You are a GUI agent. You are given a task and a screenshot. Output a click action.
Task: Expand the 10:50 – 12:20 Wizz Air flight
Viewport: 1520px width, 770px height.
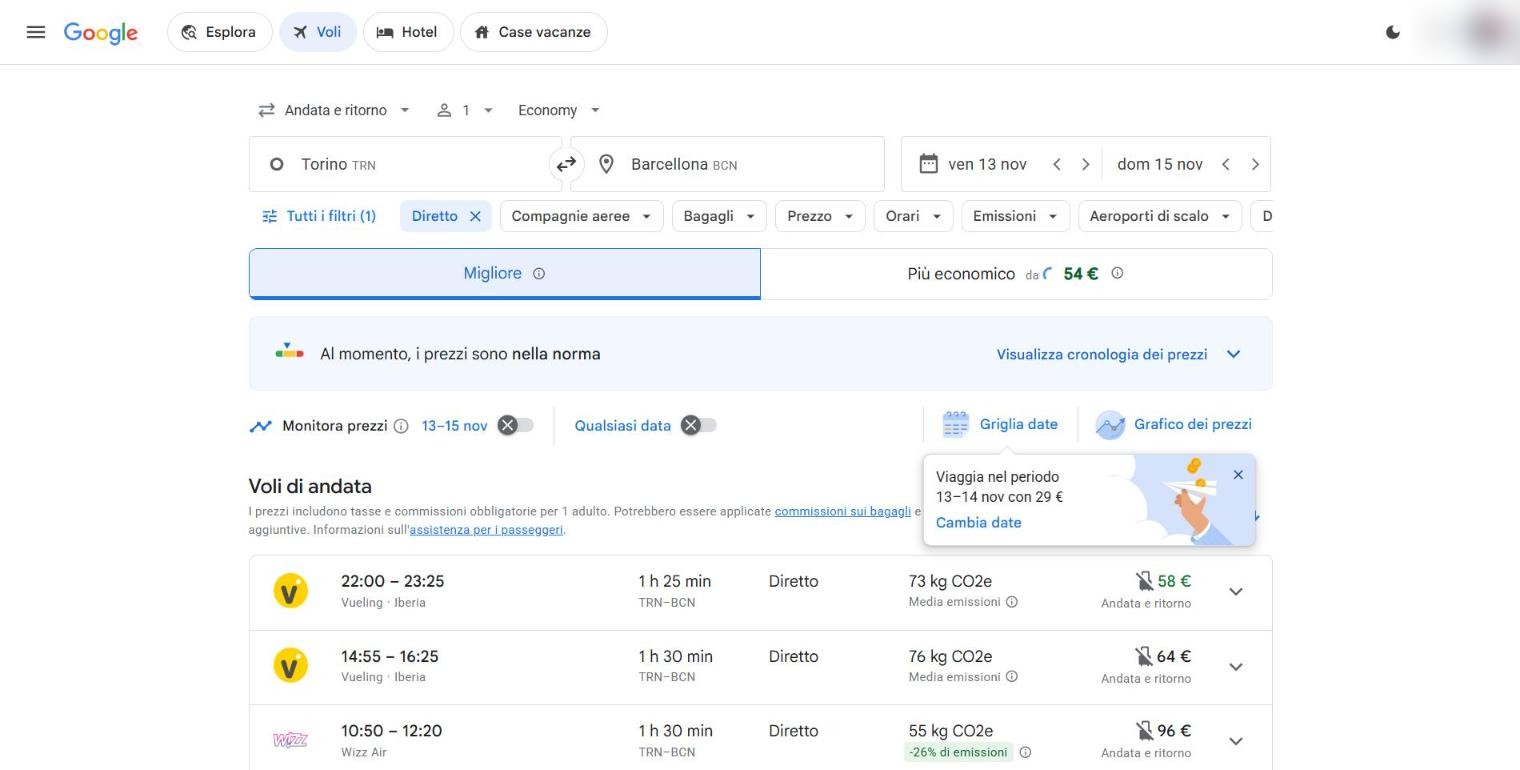1236,741
